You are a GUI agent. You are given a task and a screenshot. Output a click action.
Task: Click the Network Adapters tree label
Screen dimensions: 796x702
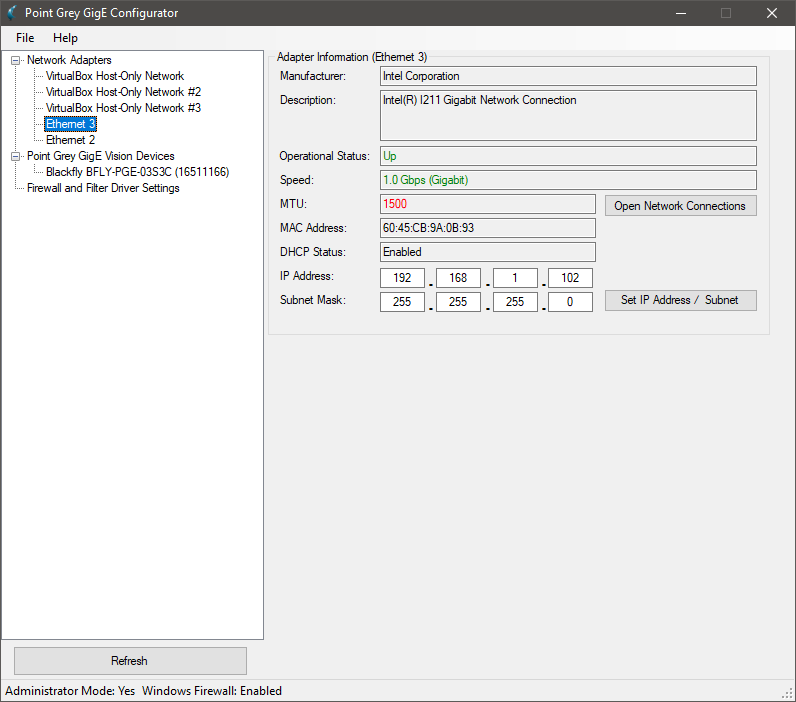(x=69, y=60)
